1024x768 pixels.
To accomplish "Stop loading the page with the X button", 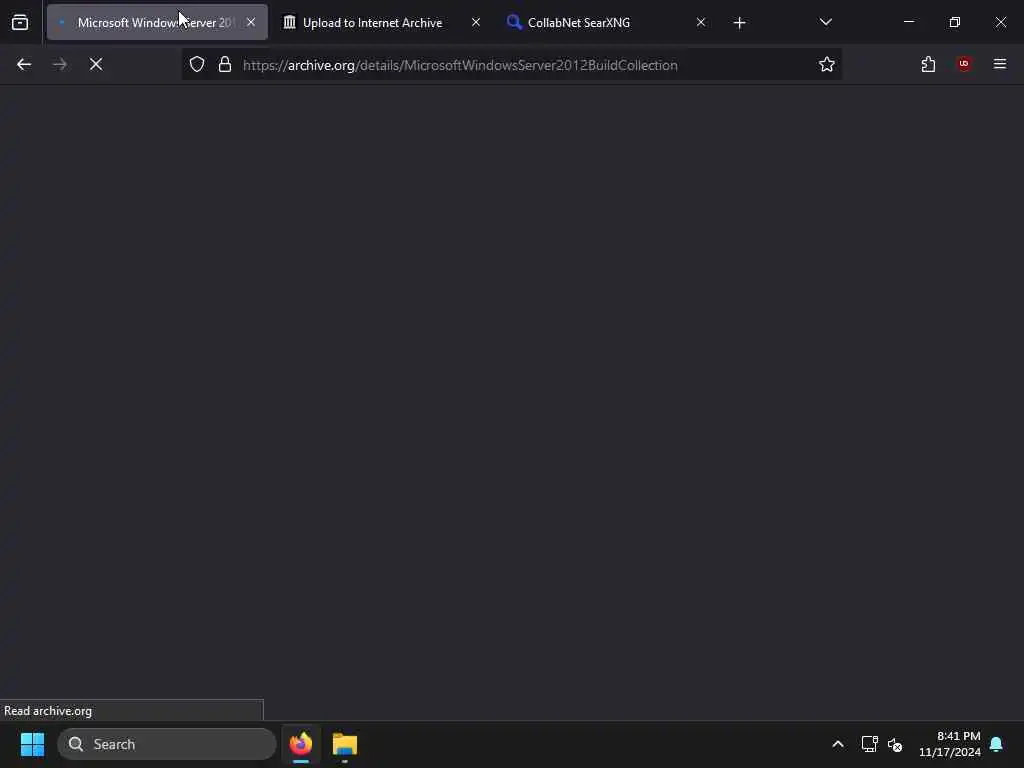I will pyautogui.click(x=96, y=64).
